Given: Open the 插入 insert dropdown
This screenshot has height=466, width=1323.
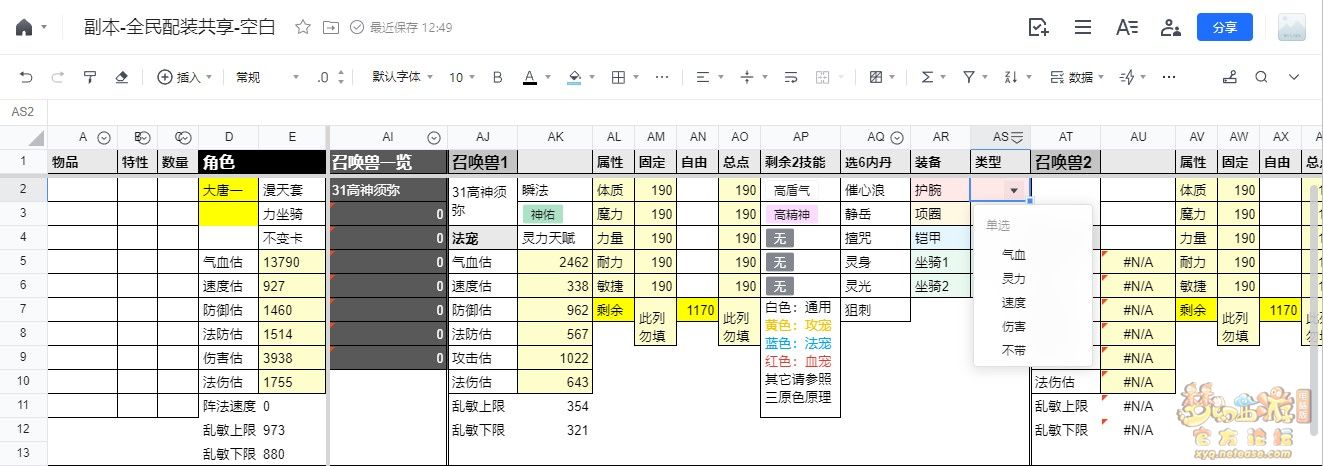Looking at the screenshot, I should click(184, 77).
